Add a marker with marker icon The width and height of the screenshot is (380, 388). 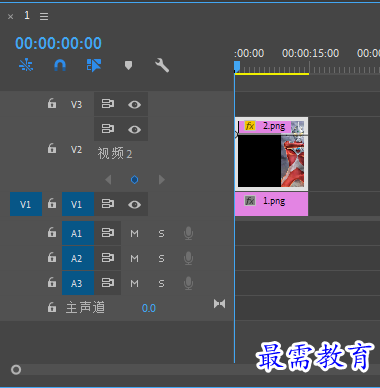[128, 65]
